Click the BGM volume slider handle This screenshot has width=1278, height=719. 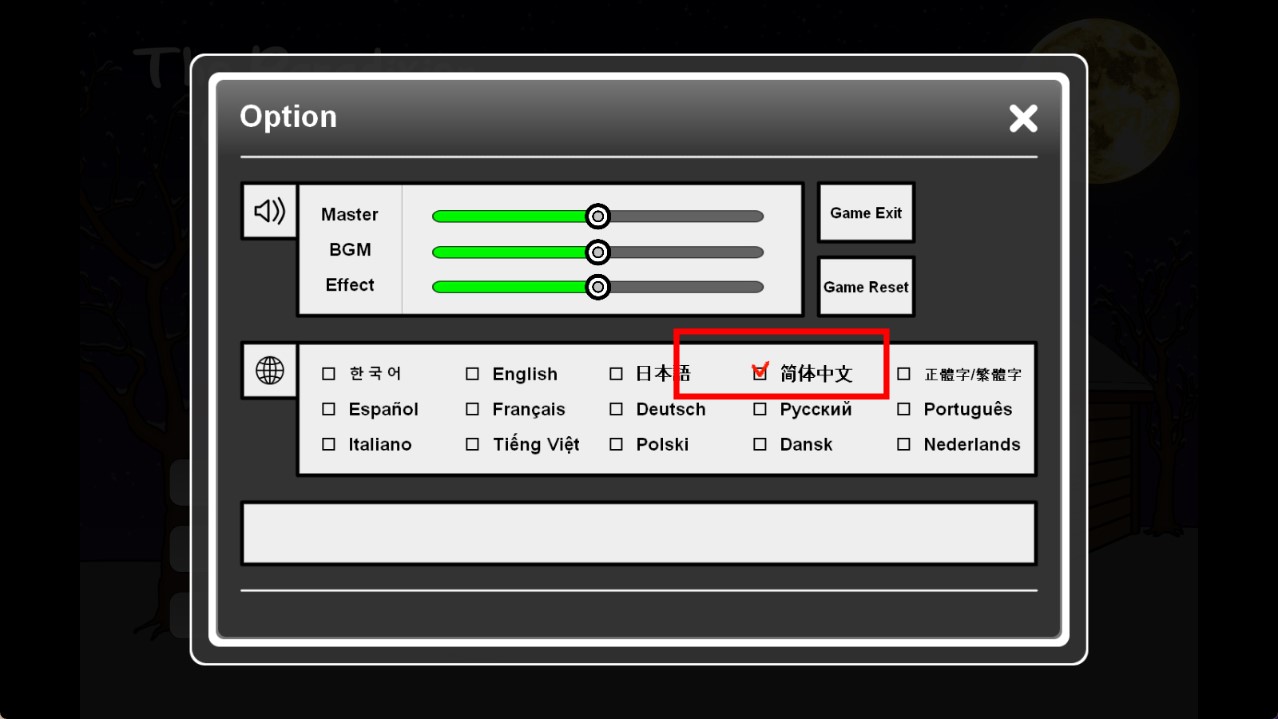[x=597, y=252]
